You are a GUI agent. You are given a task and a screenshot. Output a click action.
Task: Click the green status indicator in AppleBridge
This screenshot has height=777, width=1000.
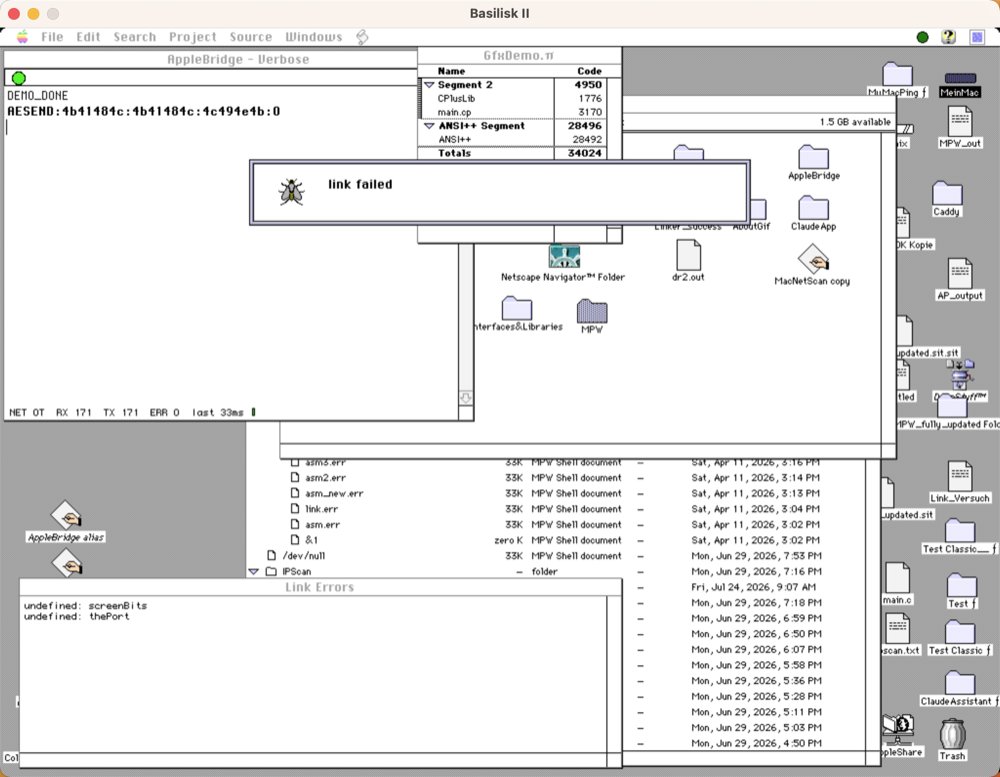point(19,78)
